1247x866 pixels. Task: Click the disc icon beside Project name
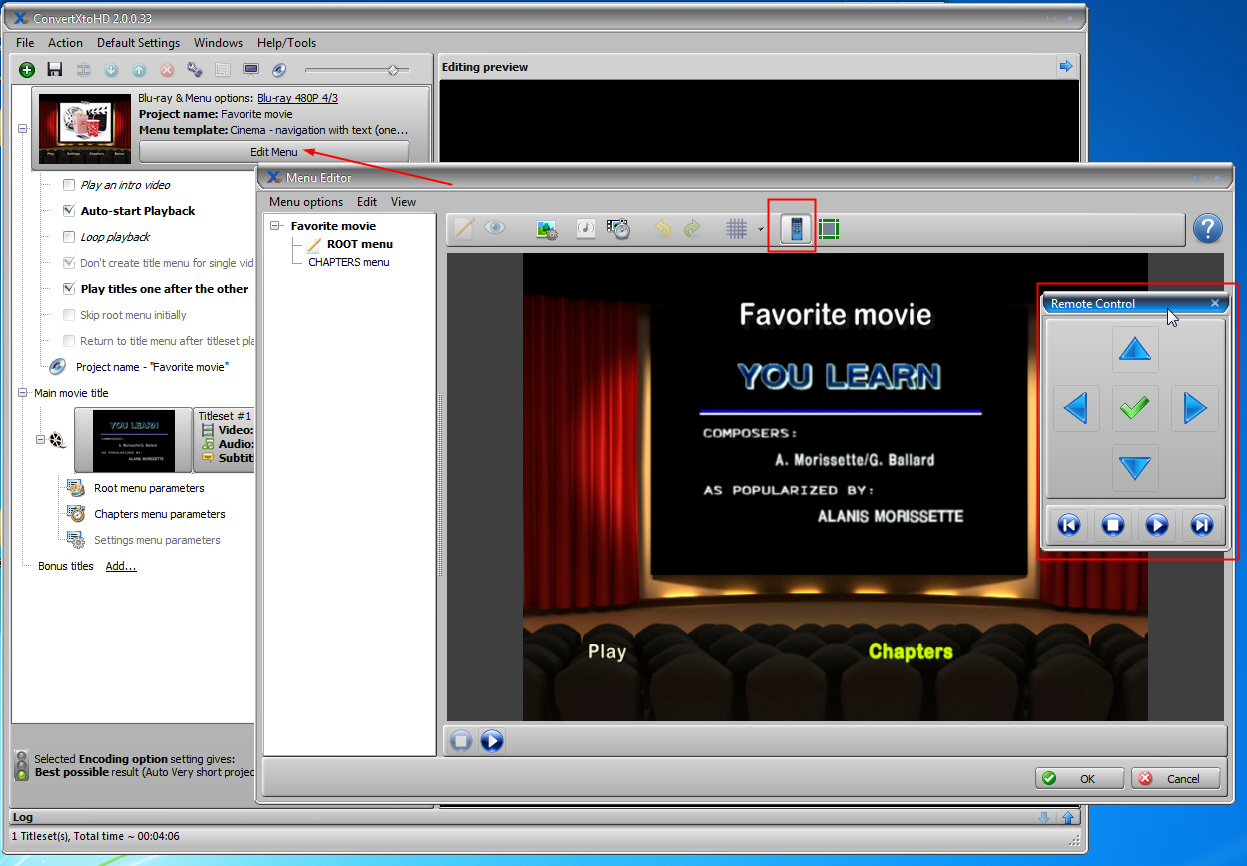click(58, 367)
